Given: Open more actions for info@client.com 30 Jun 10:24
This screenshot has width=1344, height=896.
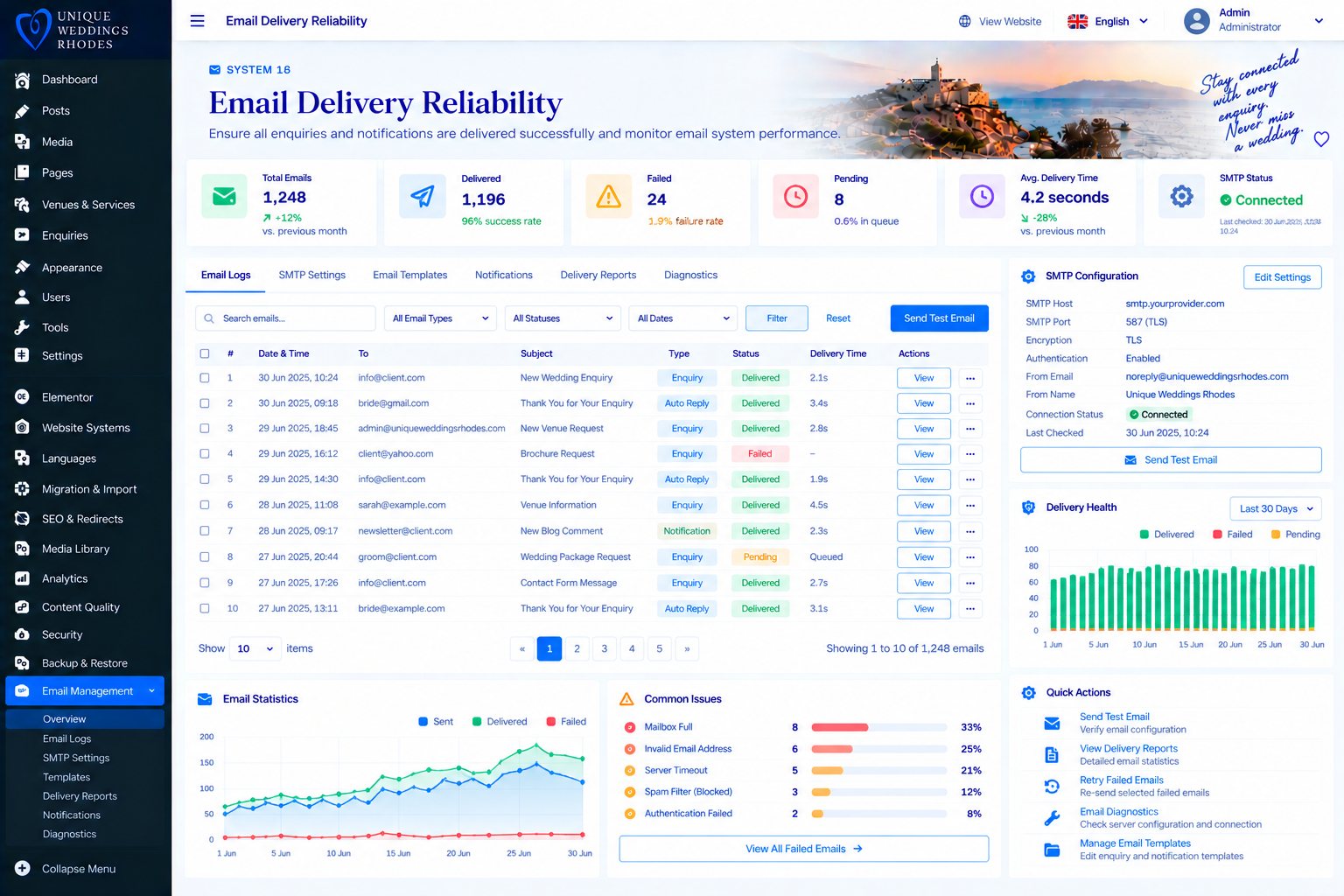Looking at the screenshot, I should (970, 379).
